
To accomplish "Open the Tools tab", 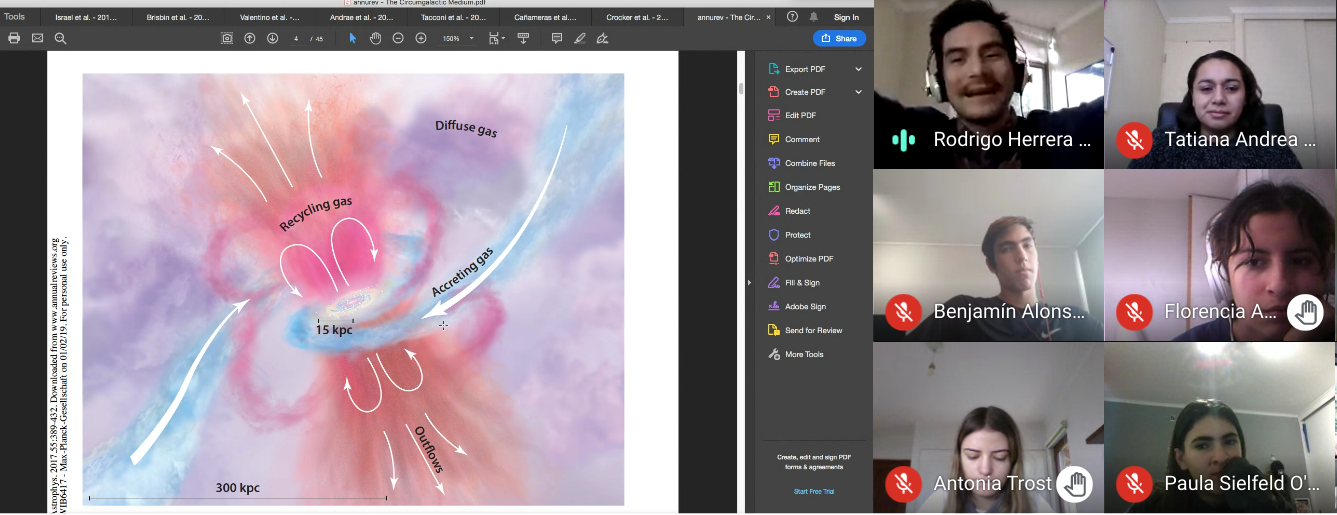I will (14, 17).
